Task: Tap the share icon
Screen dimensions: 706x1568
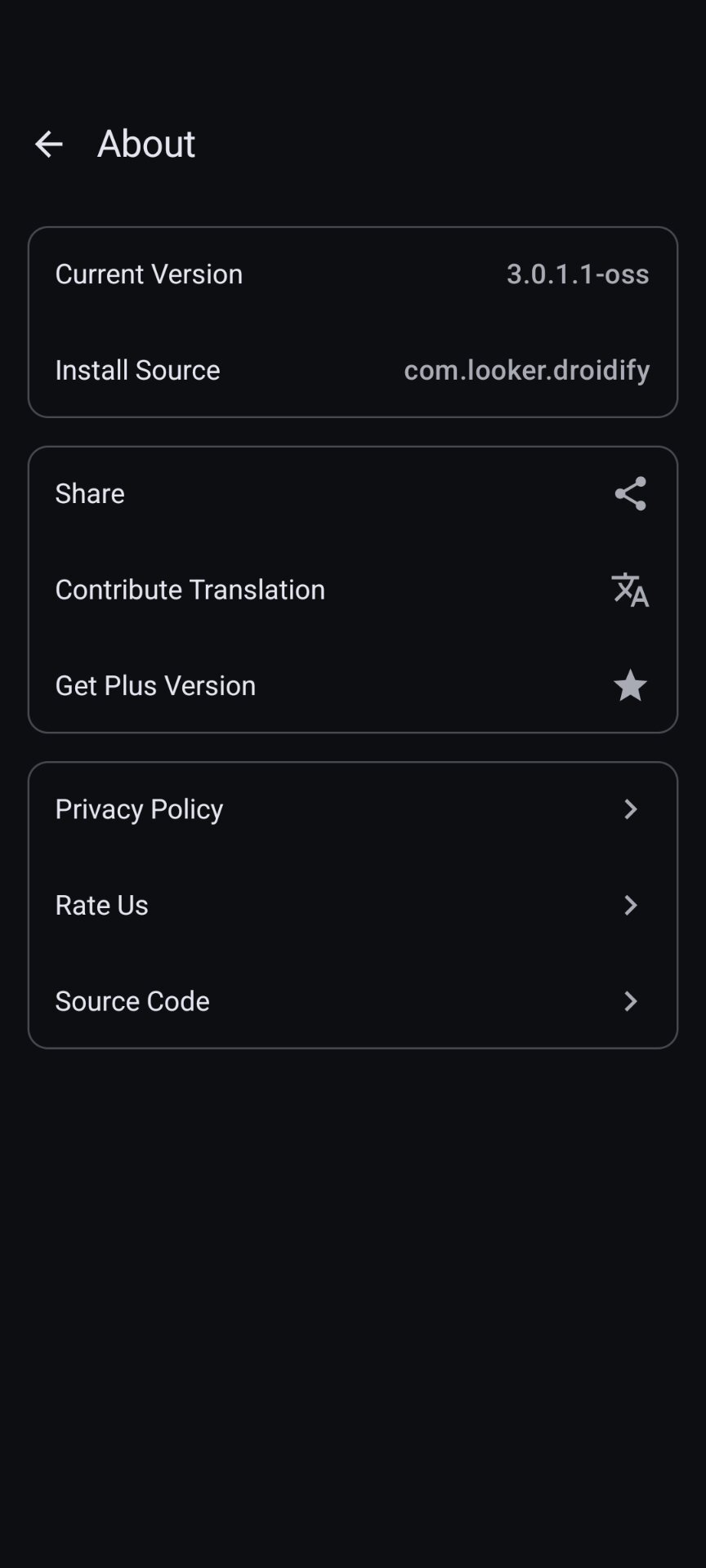Action: click(630, 494)
